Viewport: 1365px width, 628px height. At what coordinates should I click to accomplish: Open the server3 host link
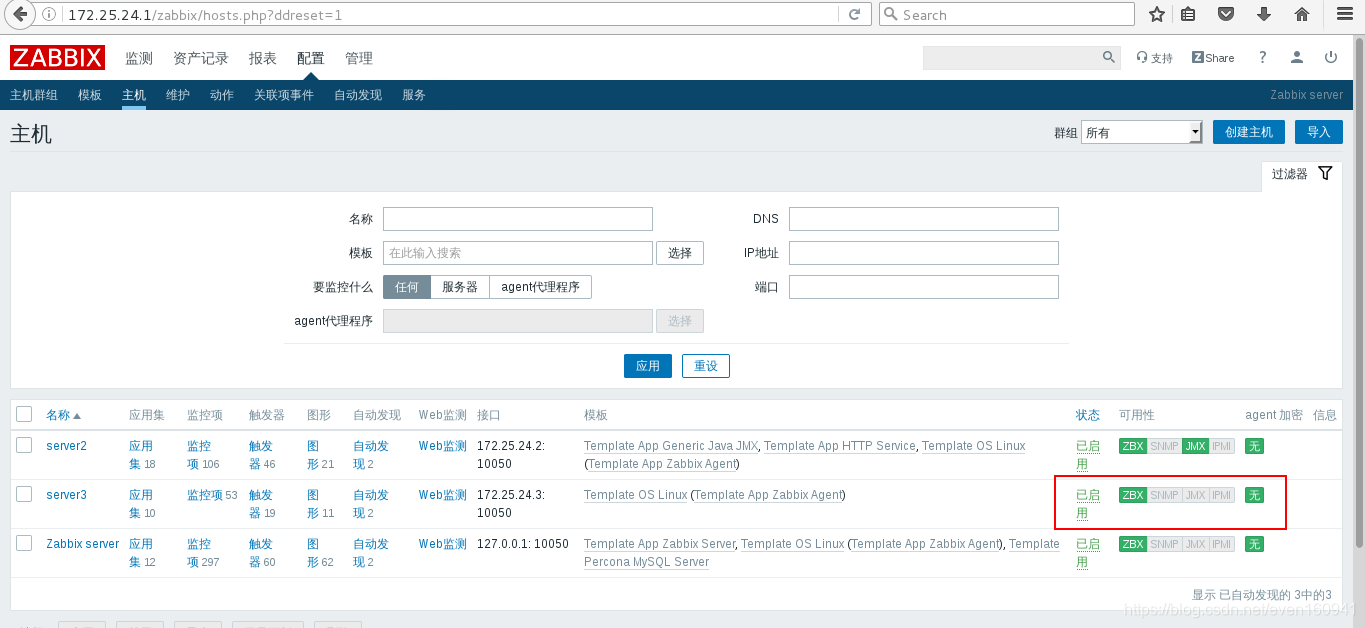[66, 495]
